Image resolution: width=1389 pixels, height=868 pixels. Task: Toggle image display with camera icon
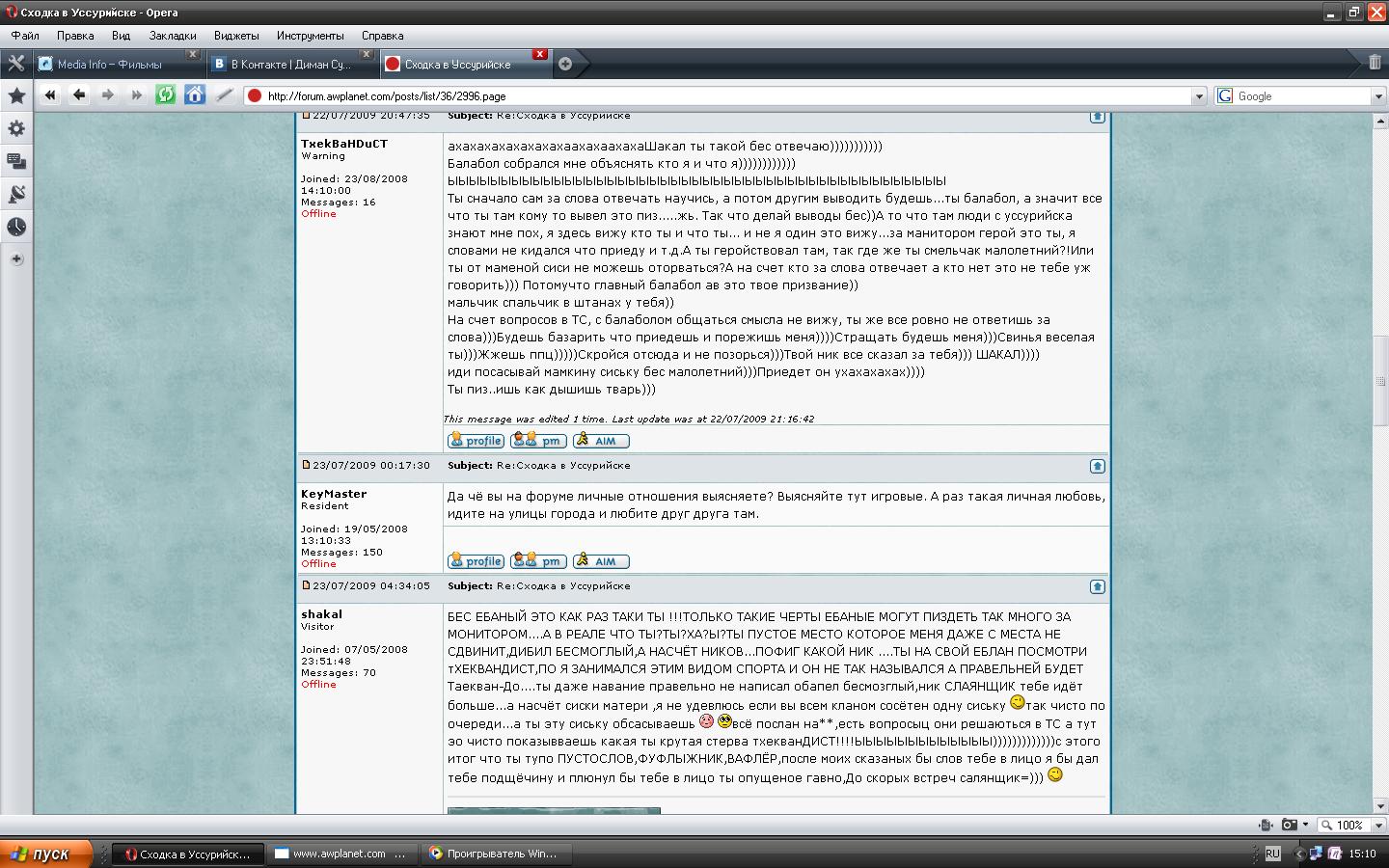pyautogui.click(x=1290, y=825)
